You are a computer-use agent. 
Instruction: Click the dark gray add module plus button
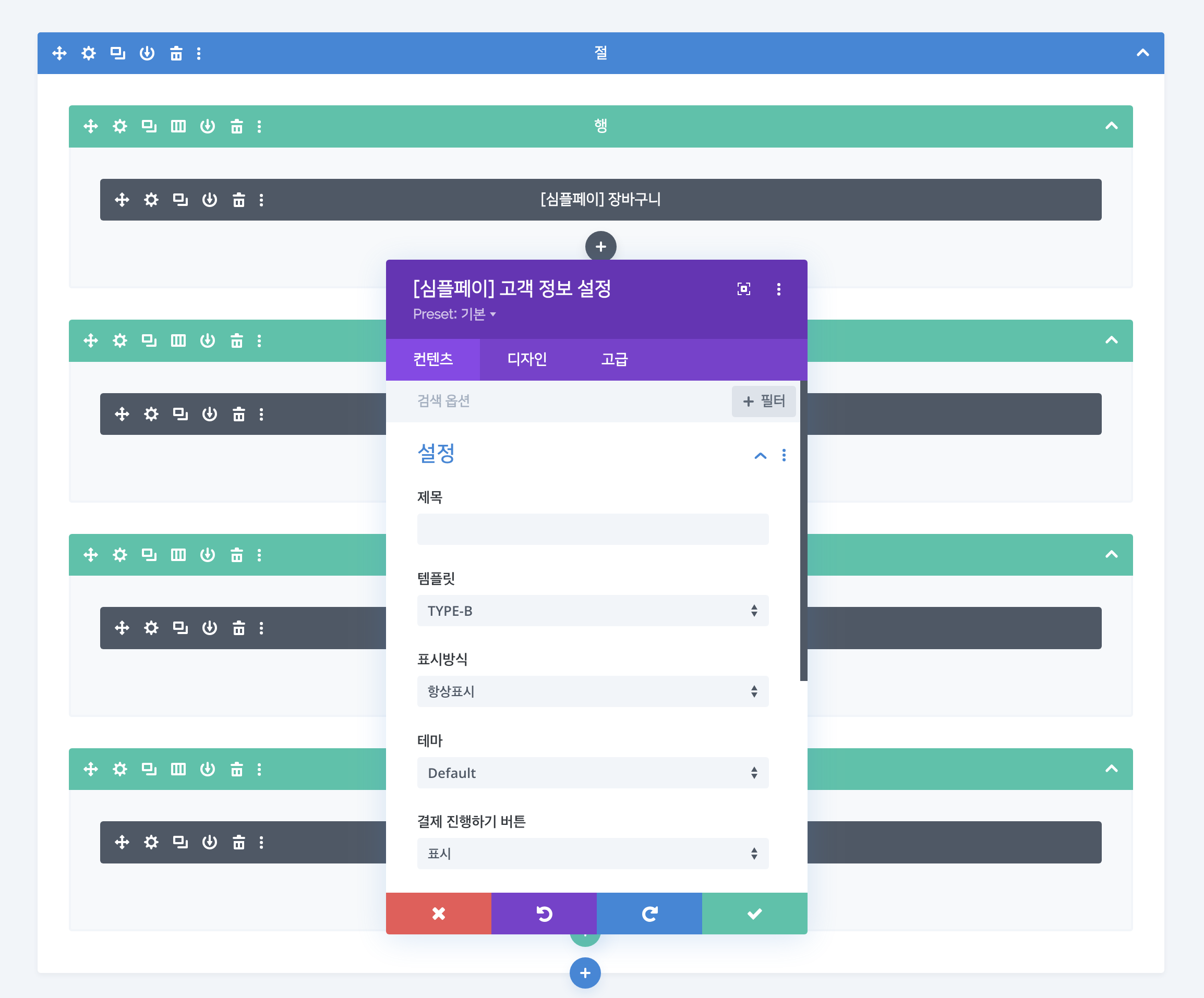600,246
